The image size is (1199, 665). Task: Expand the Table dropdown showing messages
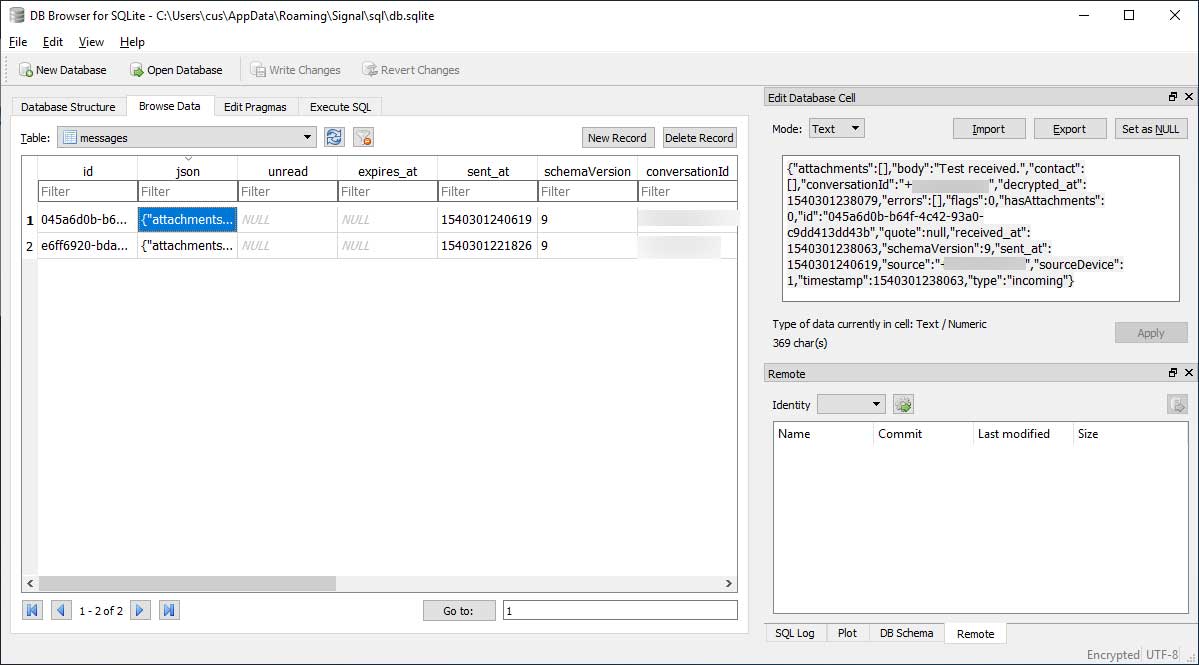187,138
